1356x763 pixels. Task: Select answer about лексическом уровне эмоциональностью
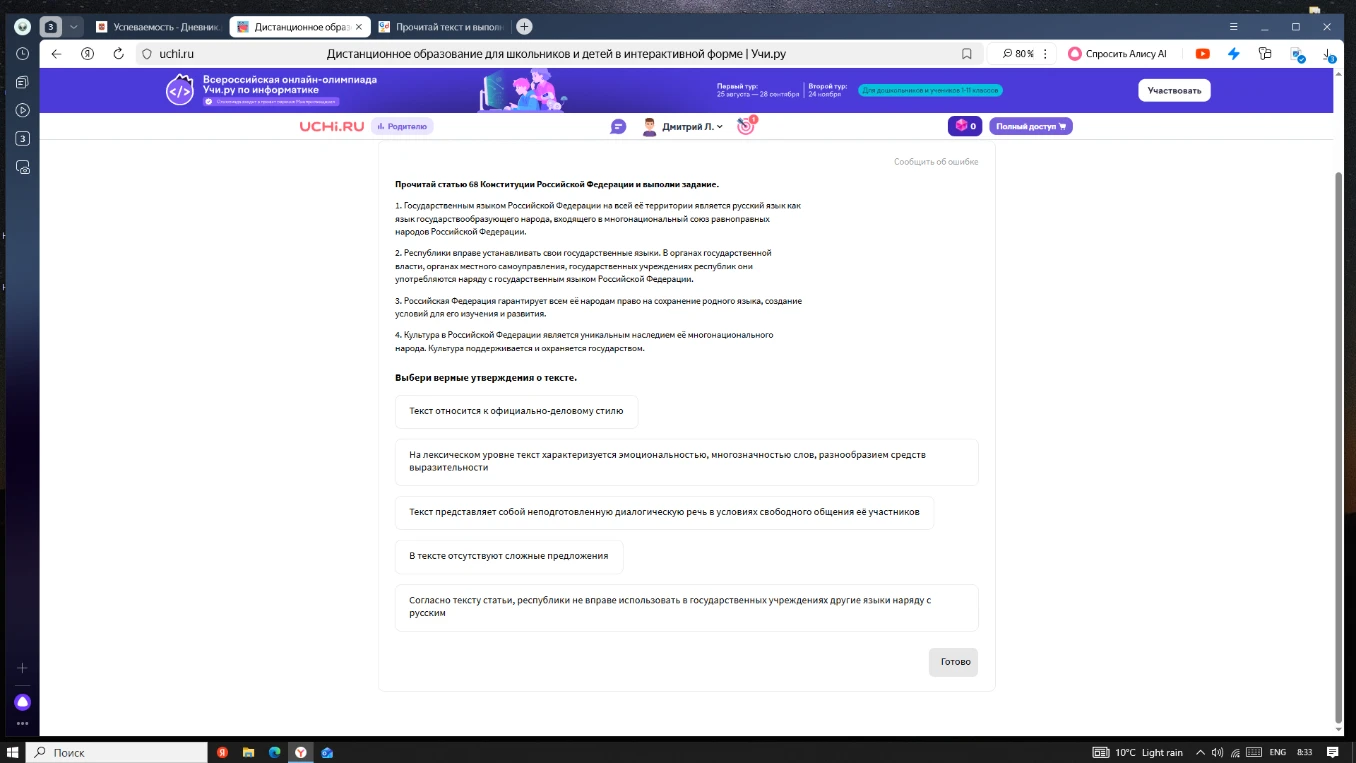pyautogui.click(x=686, y=462)
